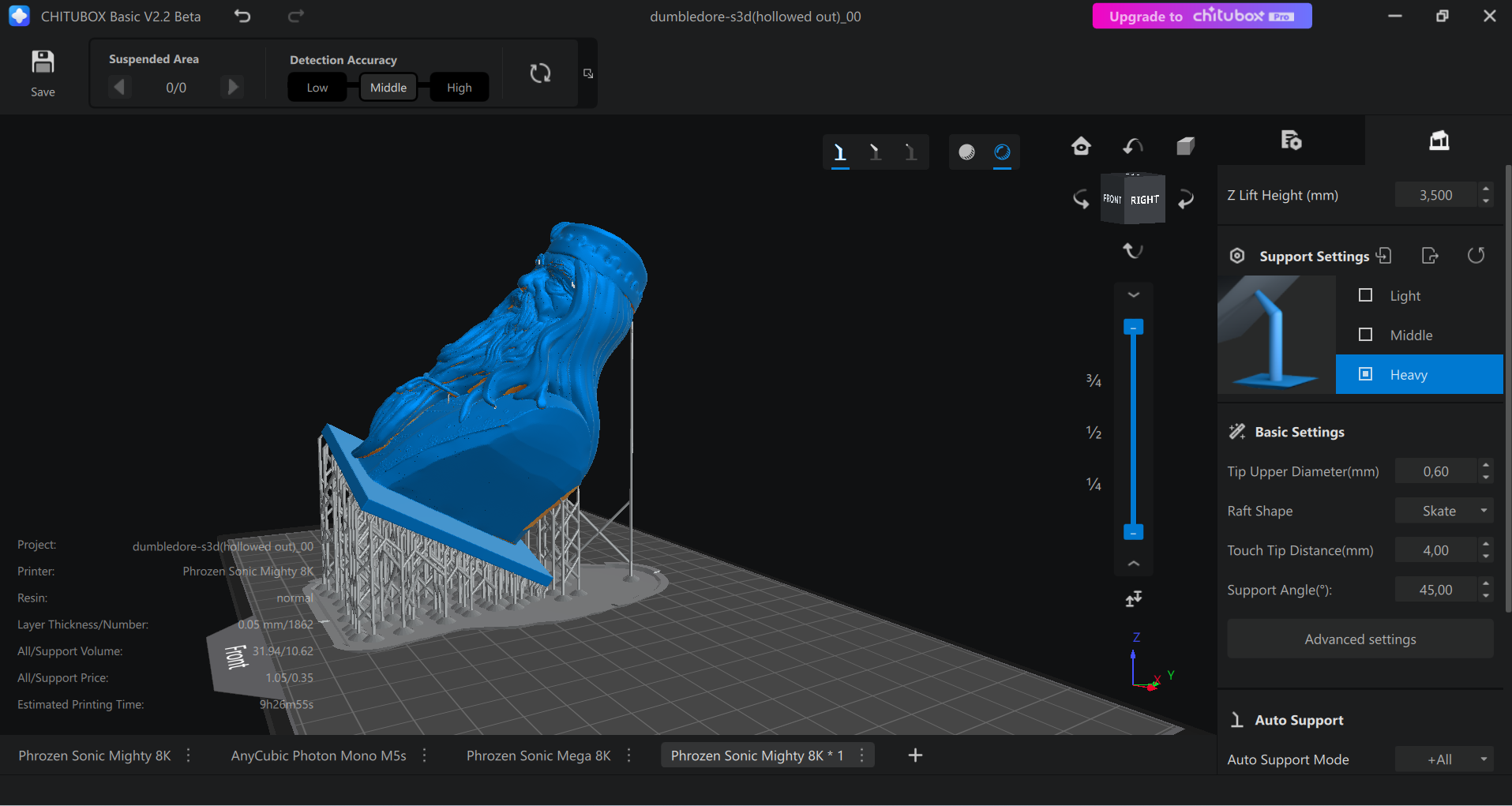Switch to Phrozen Sonic Mega 8K tab
1512x806 pixels.
tap(538, 755)
